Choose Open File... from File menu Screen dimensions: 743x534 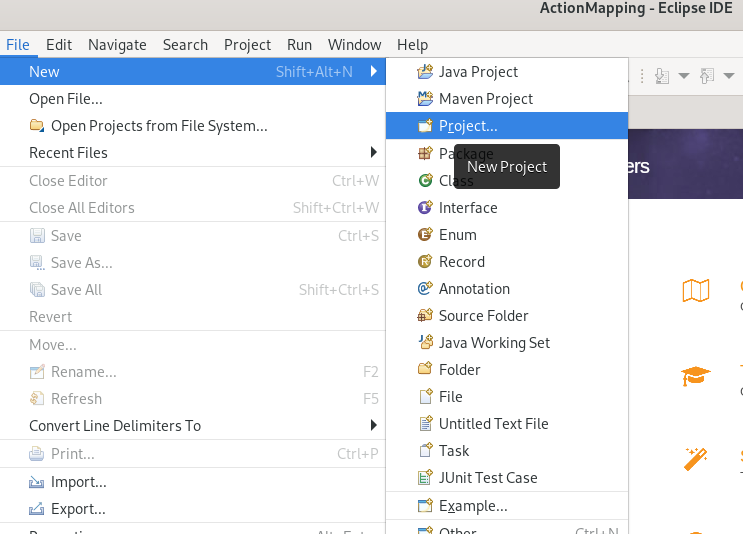pos(192,99)
